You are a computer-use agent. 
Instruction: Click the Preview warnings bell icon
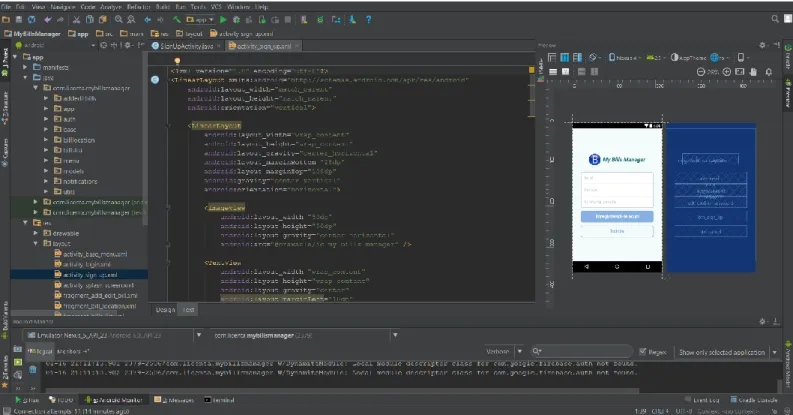769,72
